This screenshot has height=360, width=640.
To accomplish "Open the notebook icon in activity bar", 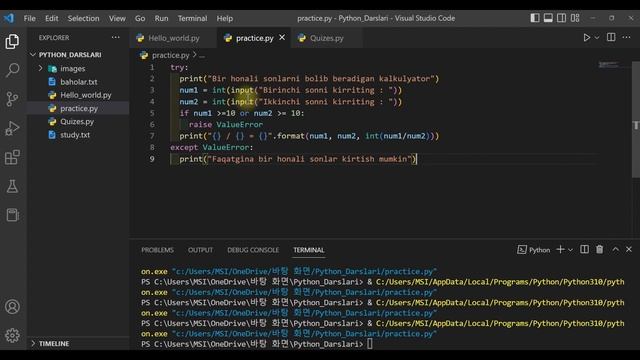I will pos(12,215).
